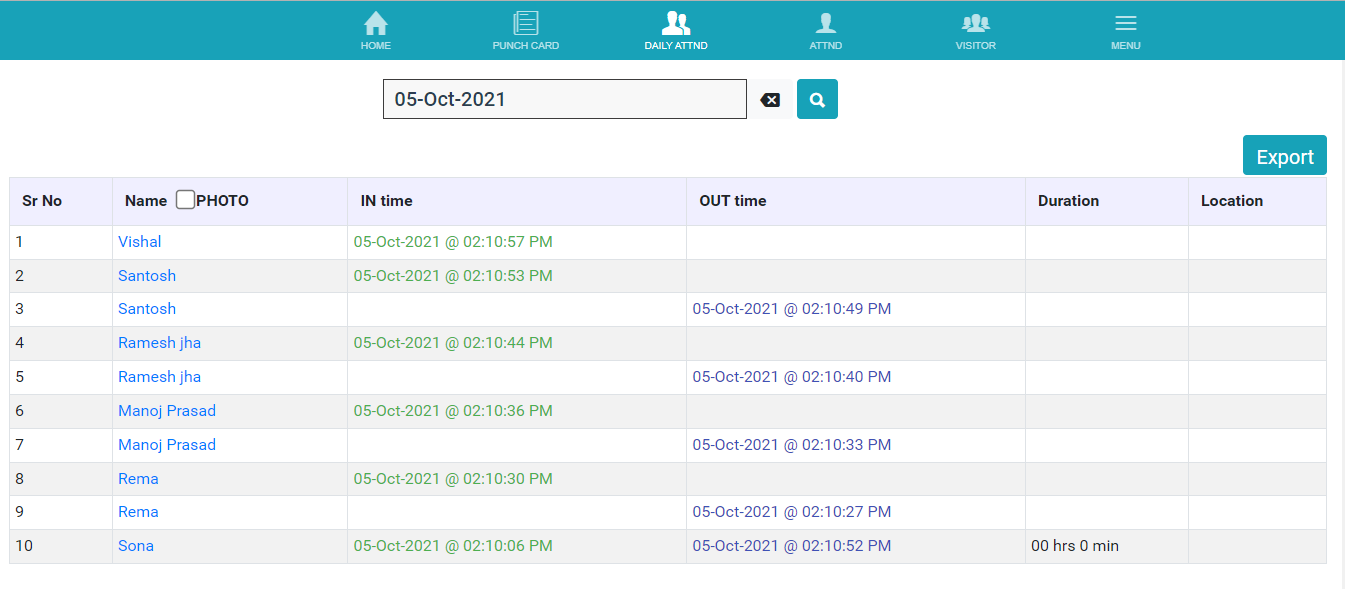Open the Punch Card icon
The width and height of the screenshot is (1345, 589).
(525, 24)
